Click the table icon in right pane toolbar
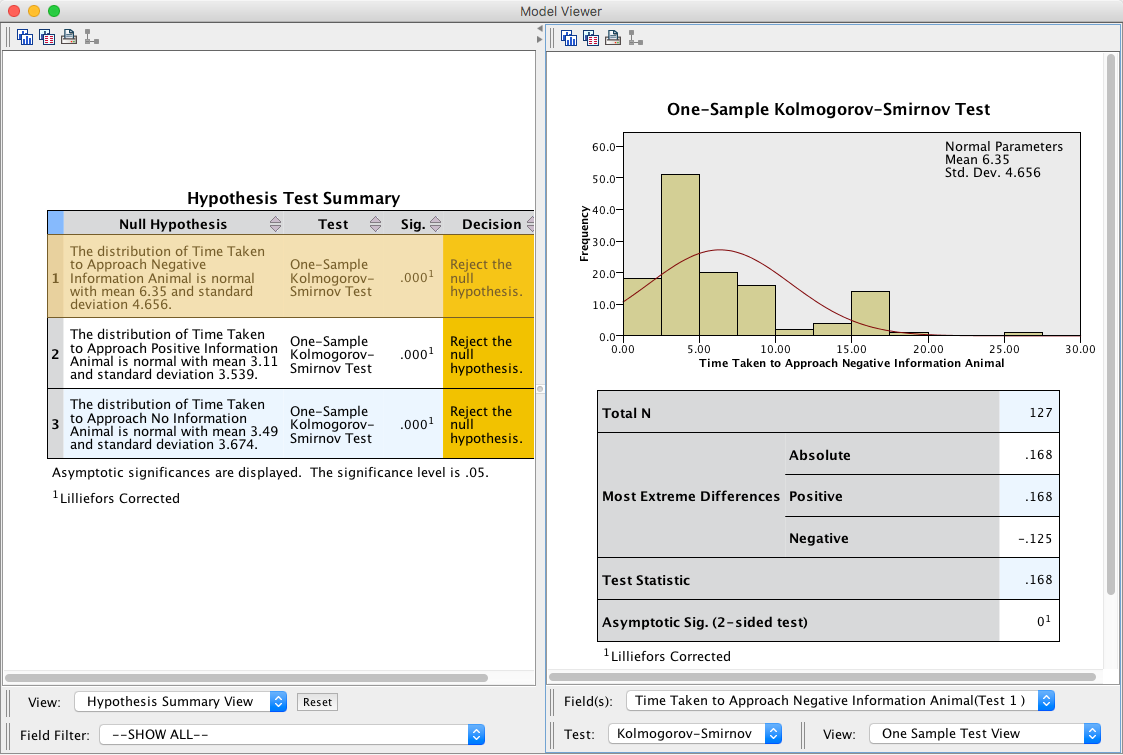The width and height of the screenshot is (1123, 755). coord(591,38)
